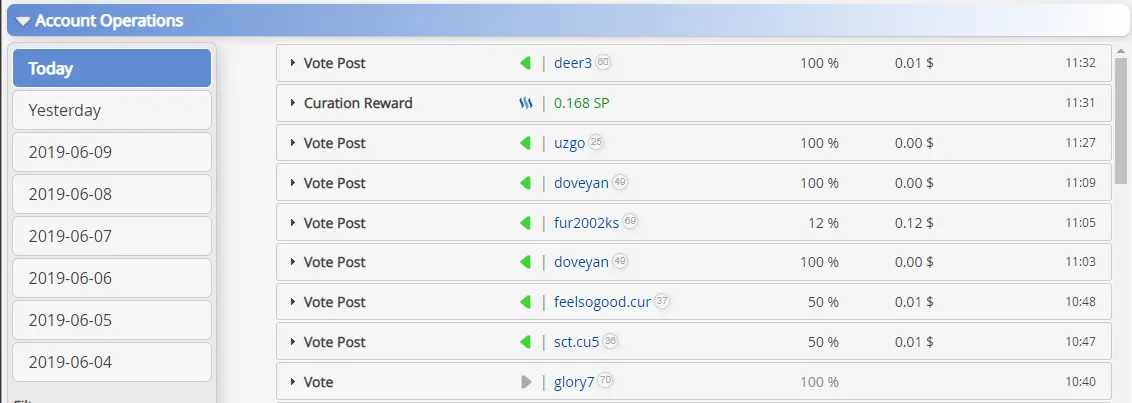1132x403 pixels.
Task: Switch to the 2019-06-09 date tab
Action: click(112, 152)
